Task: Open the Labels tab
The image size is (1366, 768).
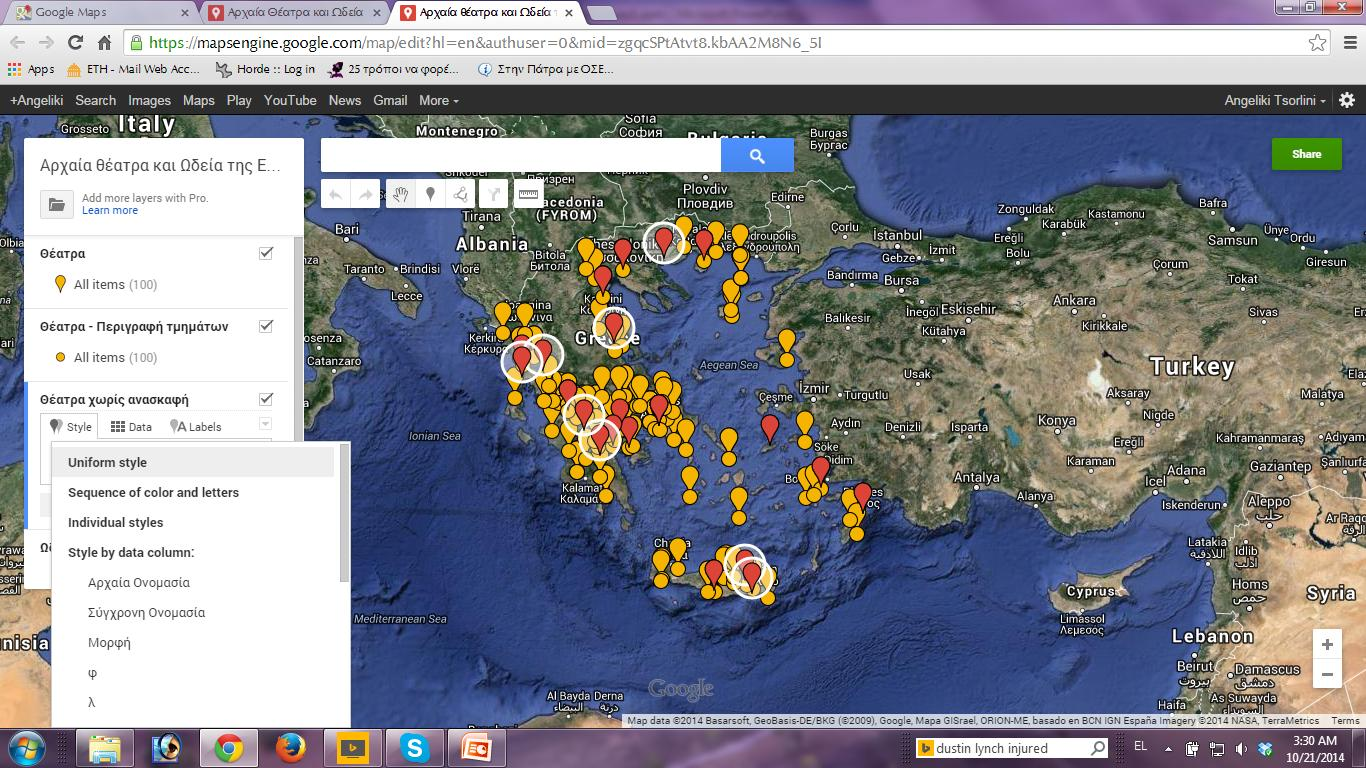Action: tap(196, 426)
